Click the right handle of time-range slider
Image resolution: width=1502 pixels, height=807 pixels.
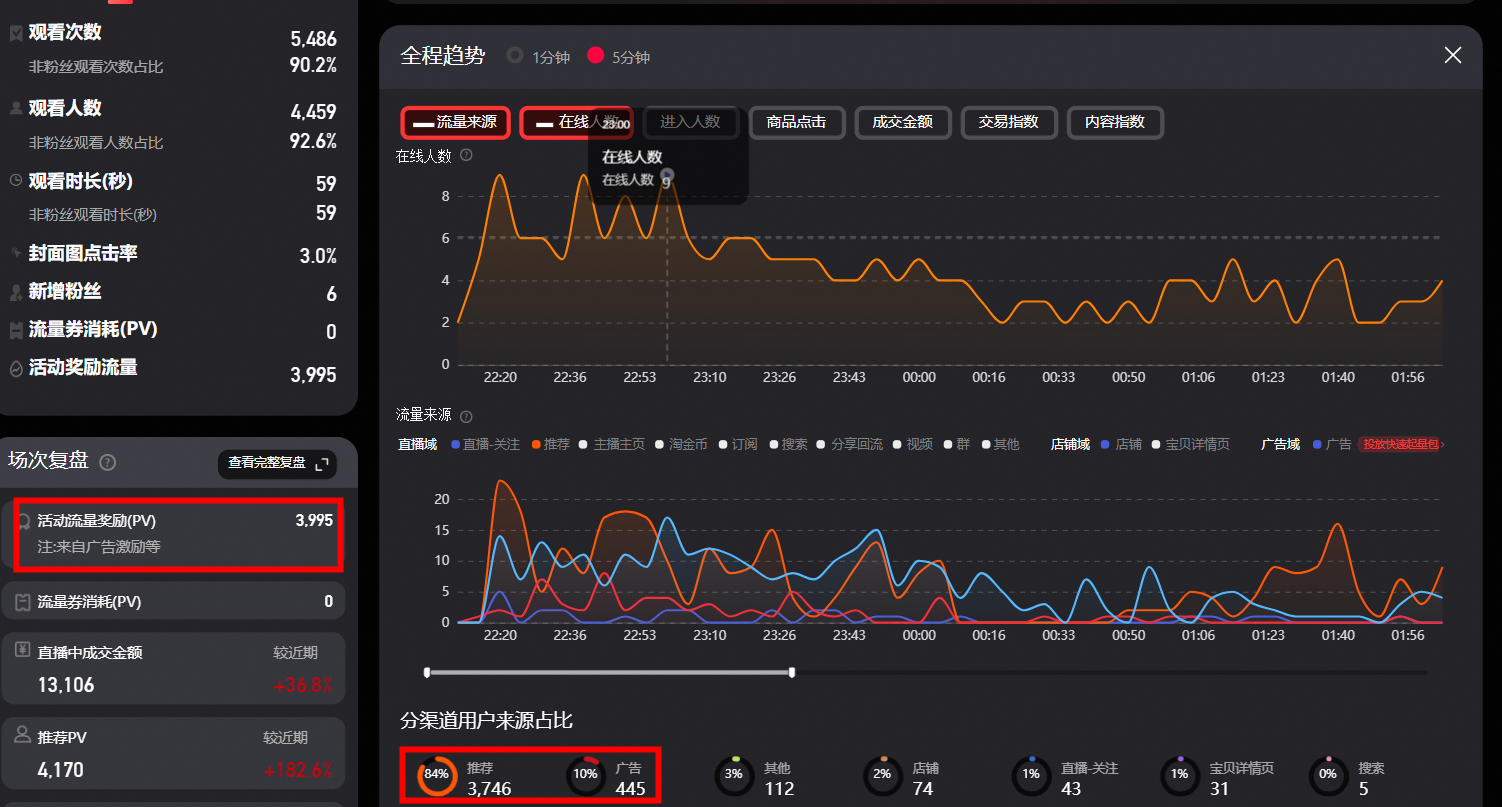792,673
